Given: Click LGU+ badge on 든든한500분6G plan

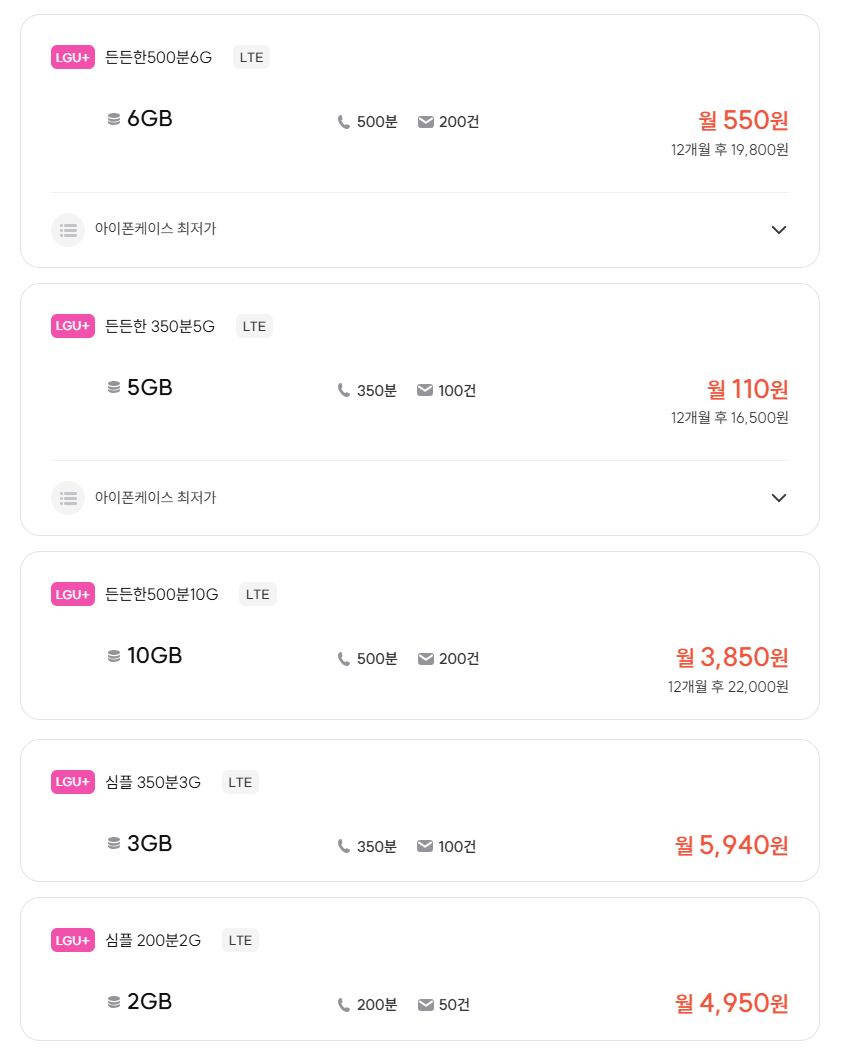Looking at the screenshot, I should tap(73, 57).
